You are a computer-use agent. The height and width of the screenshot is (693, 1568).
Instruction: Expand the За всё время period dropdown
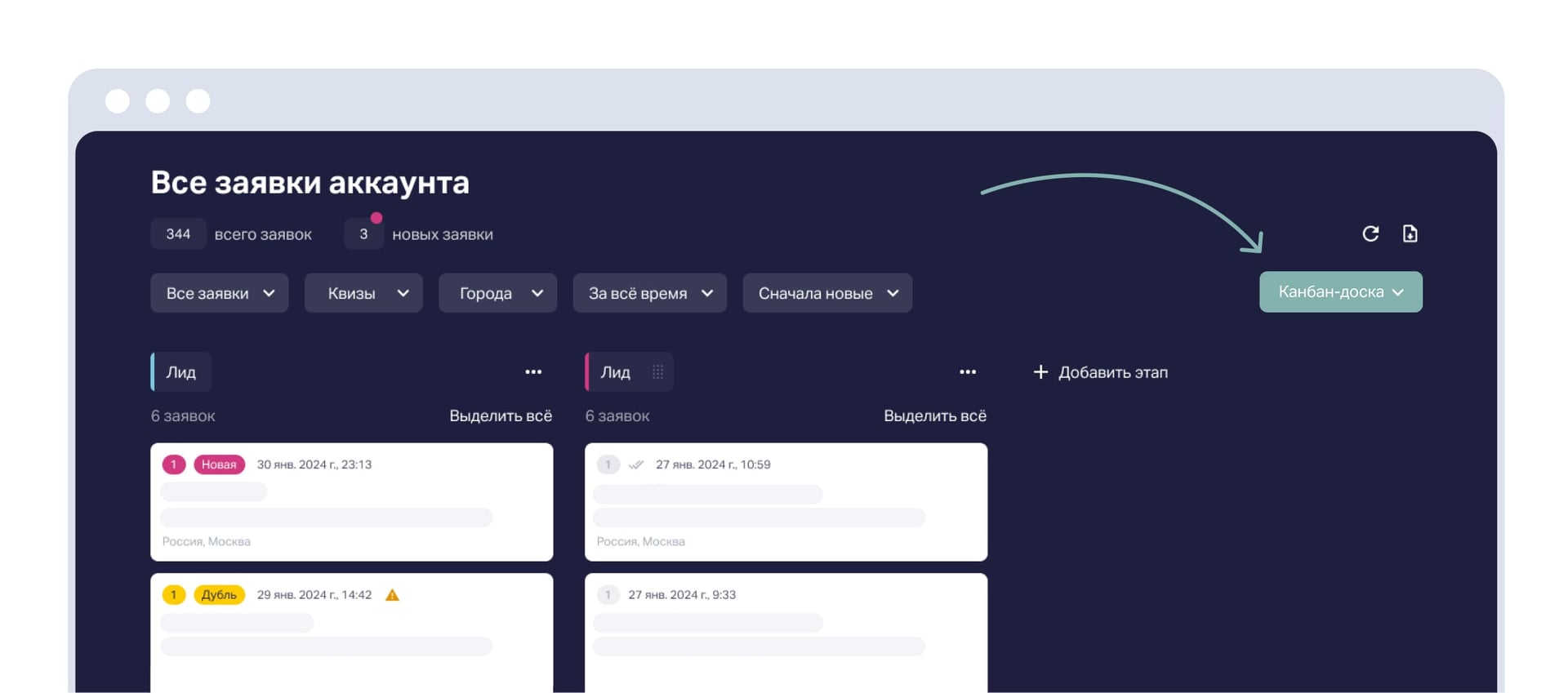[650, 293]
